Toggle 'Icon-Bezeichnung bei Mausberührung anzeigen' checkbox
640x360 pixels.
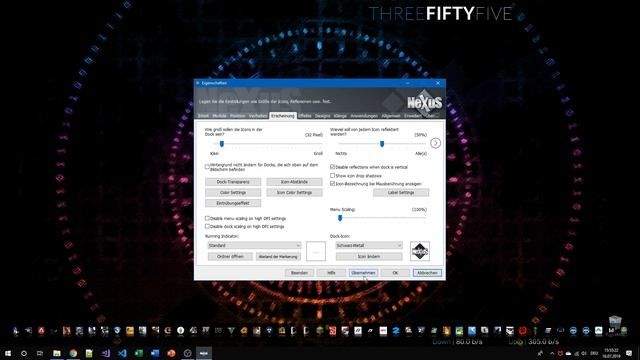[x=332, y=184]
